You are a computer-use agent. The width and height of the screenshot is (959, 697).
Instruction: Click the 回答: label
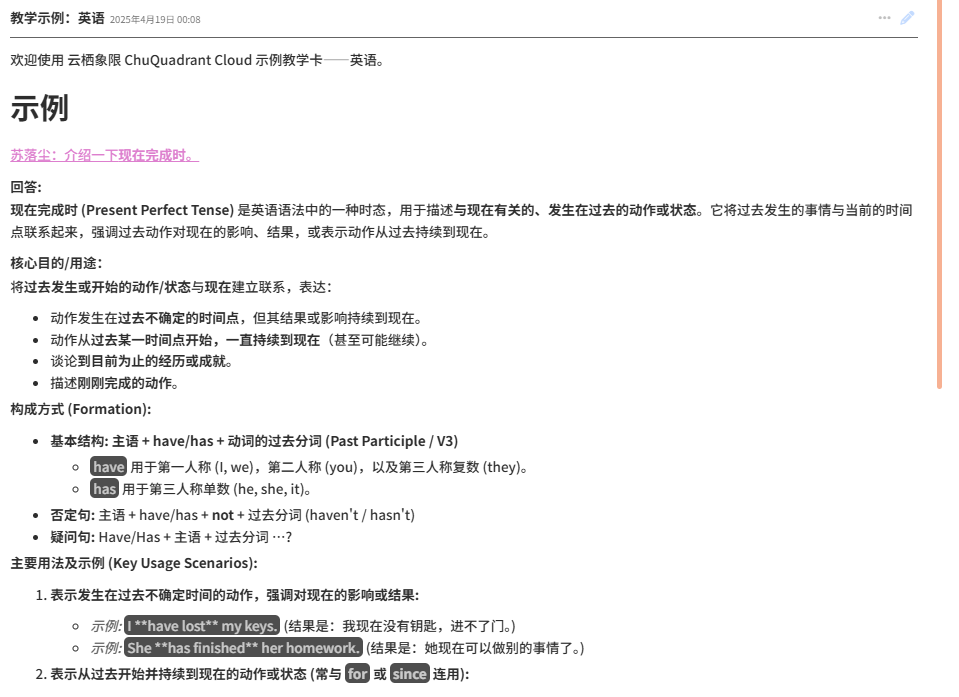pos(26,187)
